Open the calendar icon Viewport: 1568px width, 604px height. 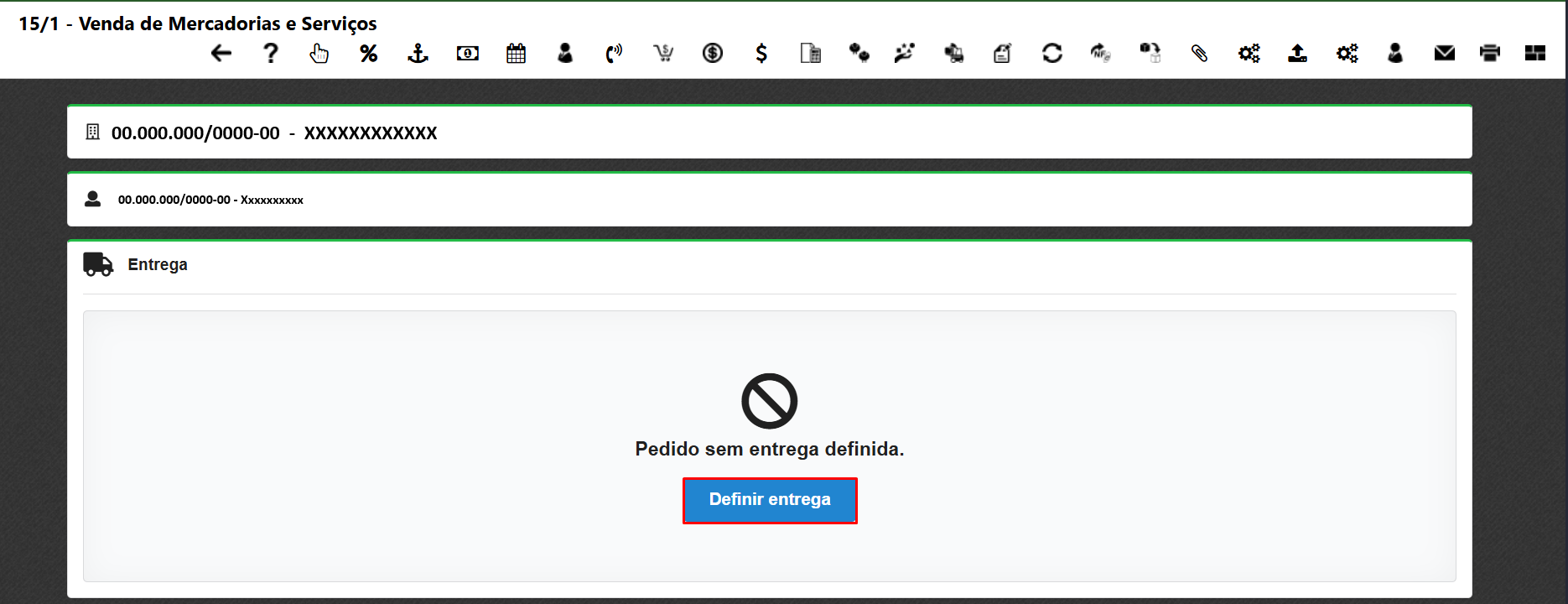(x=517, y=54)
